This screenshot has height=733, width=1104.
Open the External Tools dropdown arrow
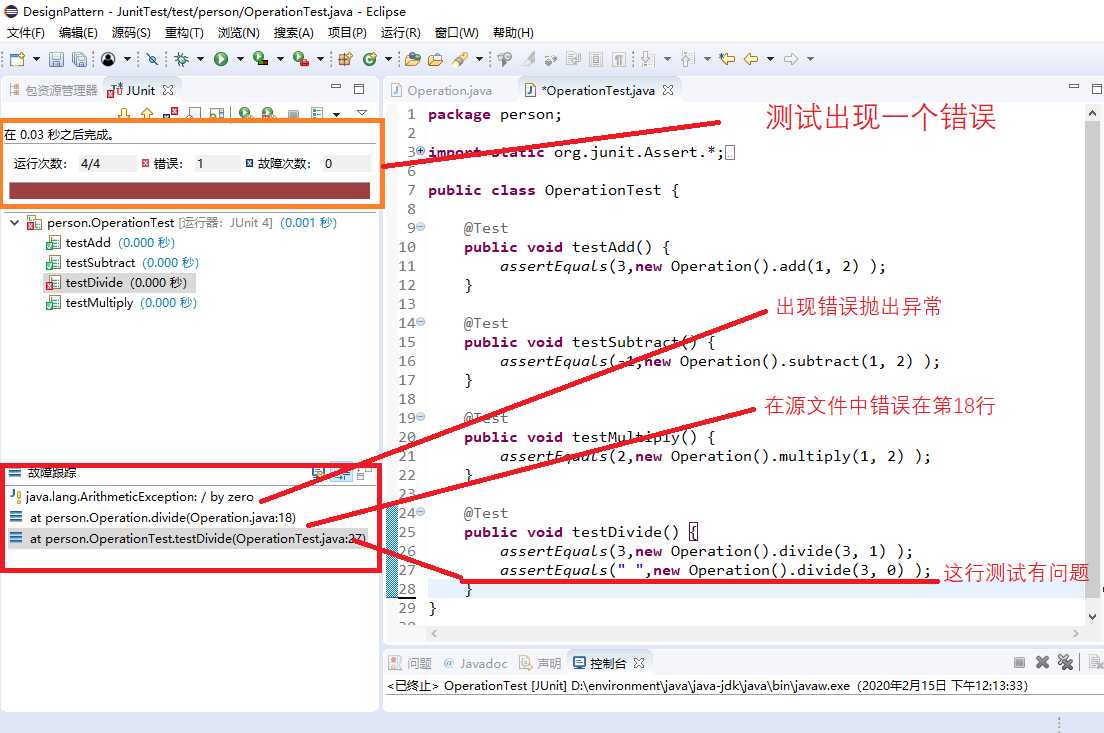[320, 59]
